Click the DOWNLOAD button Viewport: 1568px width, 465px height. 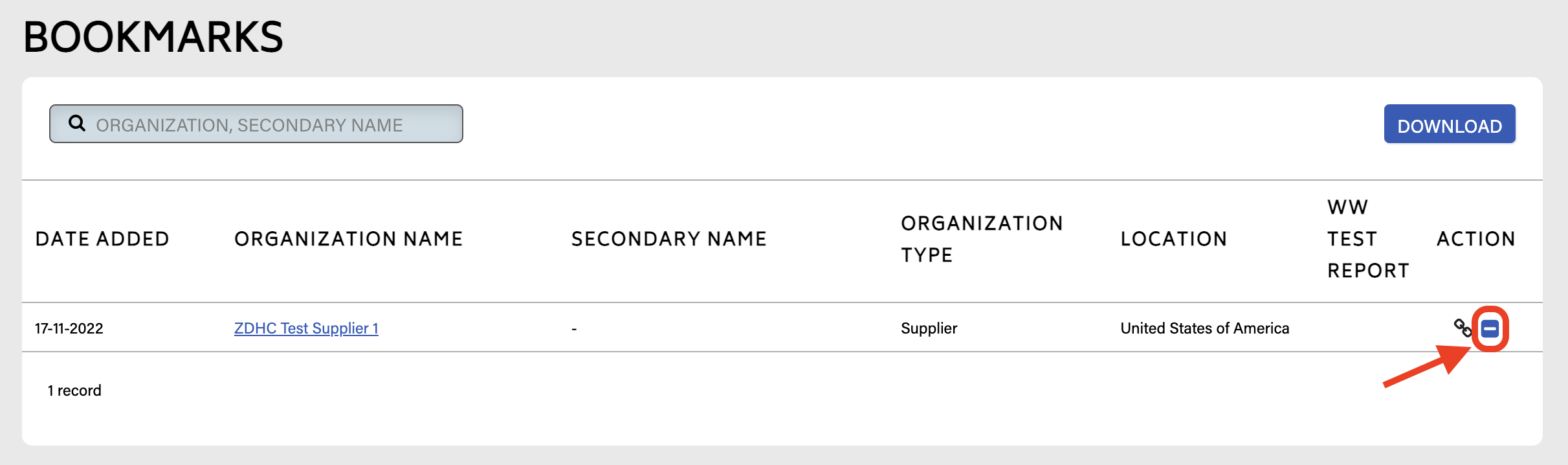(1449, 124)
